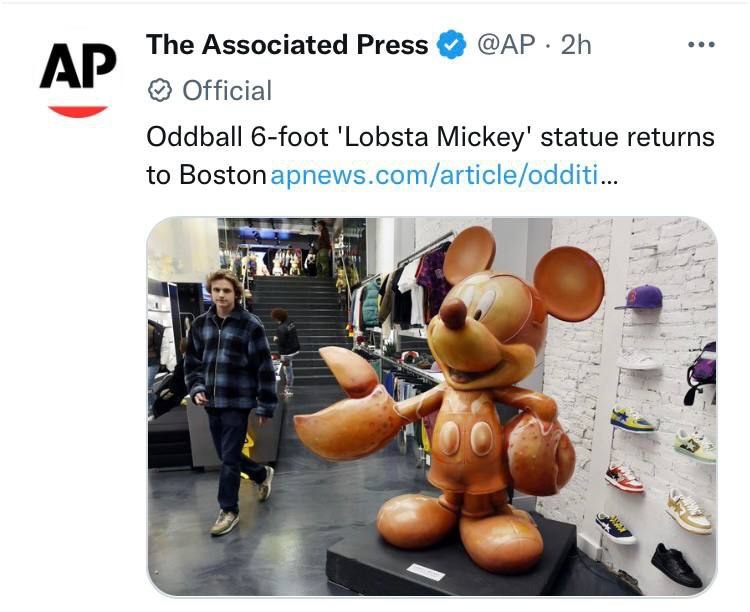The height and width of the screenshot is (612, 750).
Task: Click the gray Official badge icon
Action: coord(160,90)
